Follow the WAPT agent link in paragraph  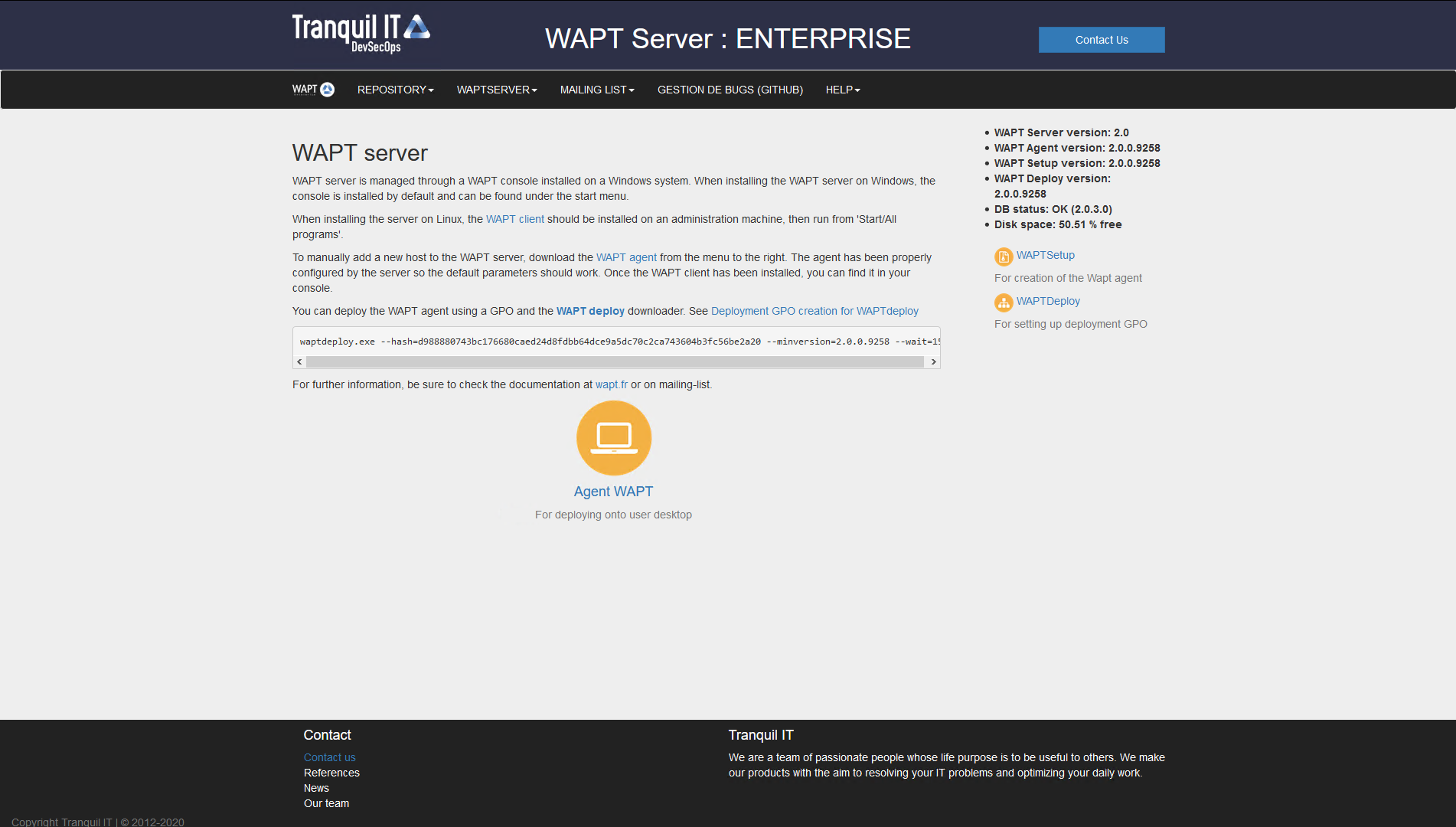[626, 257]
